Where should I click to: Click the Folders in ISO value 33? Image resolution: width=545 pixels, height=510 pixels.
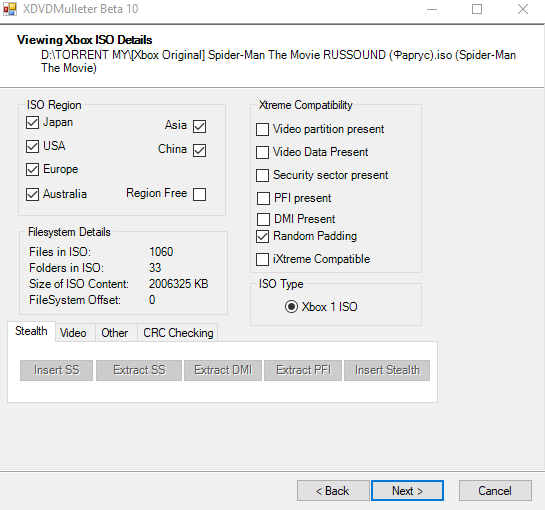coord(155,268)
